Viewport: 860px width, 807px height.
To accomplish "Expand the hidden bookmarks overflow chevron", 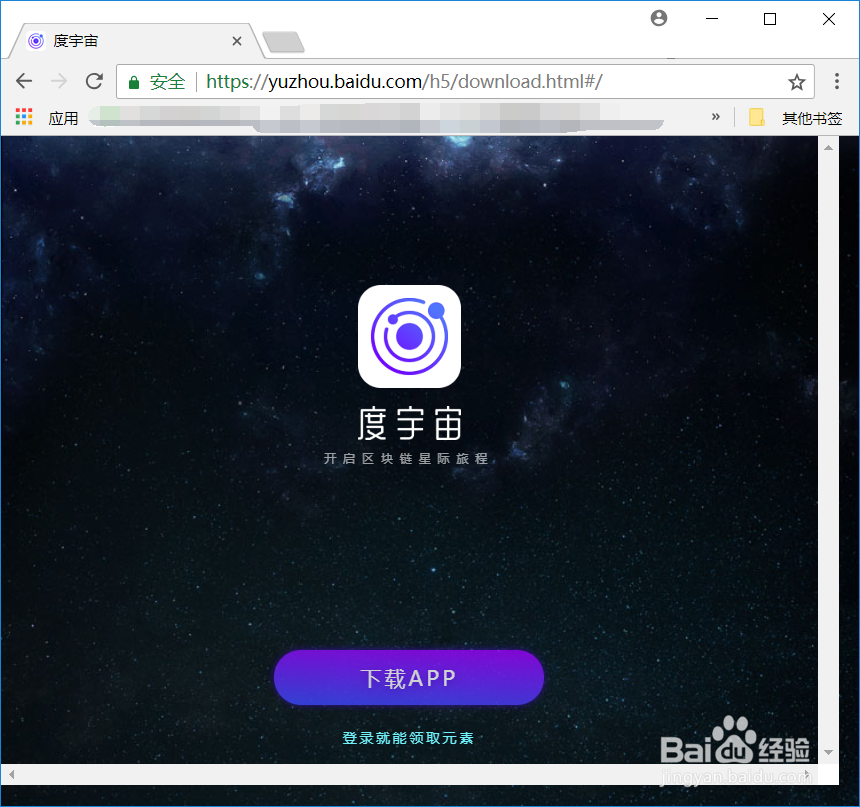I will coord(716,116).
